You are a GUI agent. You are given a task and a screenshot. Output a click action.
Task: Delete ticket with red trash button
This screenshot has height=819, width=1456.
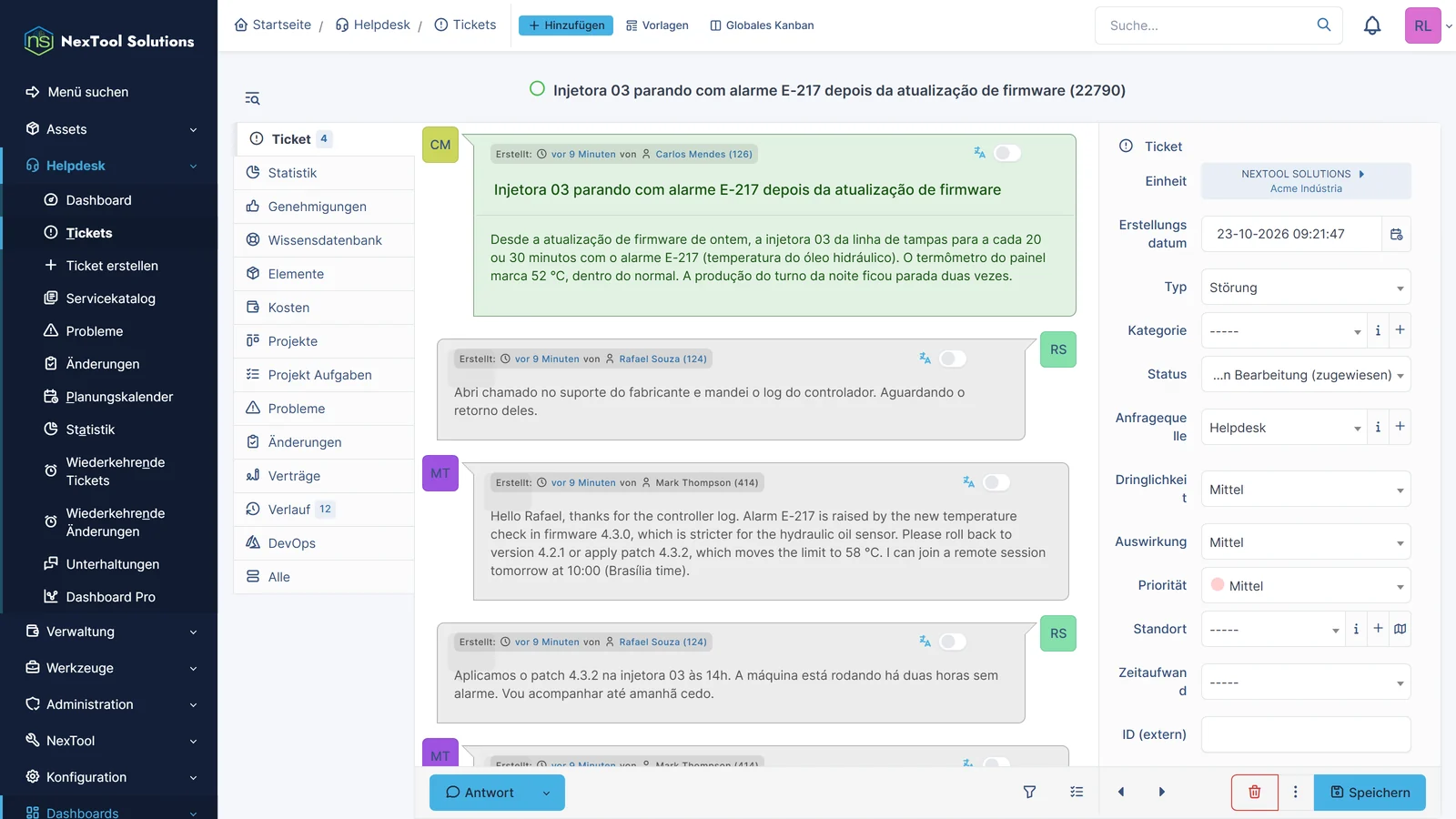coord(1255,792)
